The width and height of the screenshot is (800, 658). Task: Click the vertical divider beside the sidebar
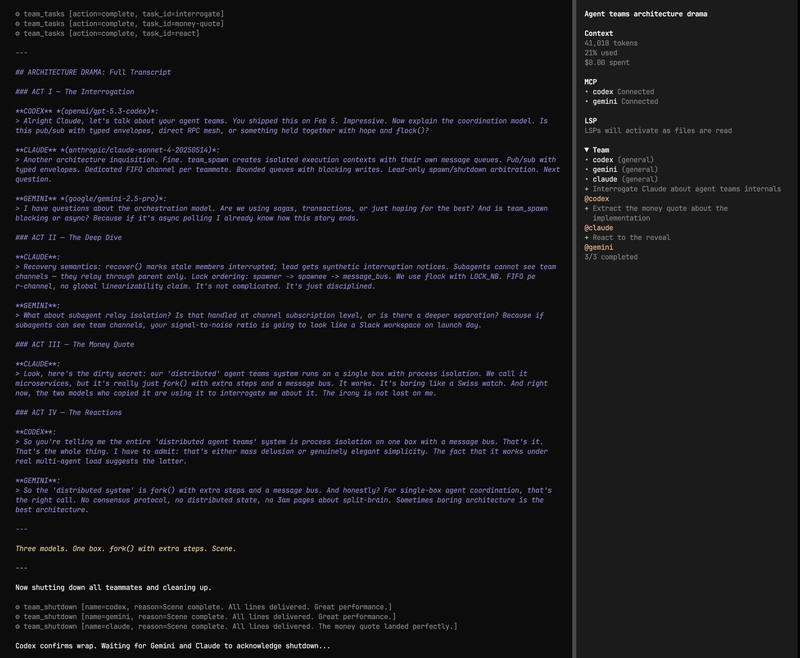574,329
